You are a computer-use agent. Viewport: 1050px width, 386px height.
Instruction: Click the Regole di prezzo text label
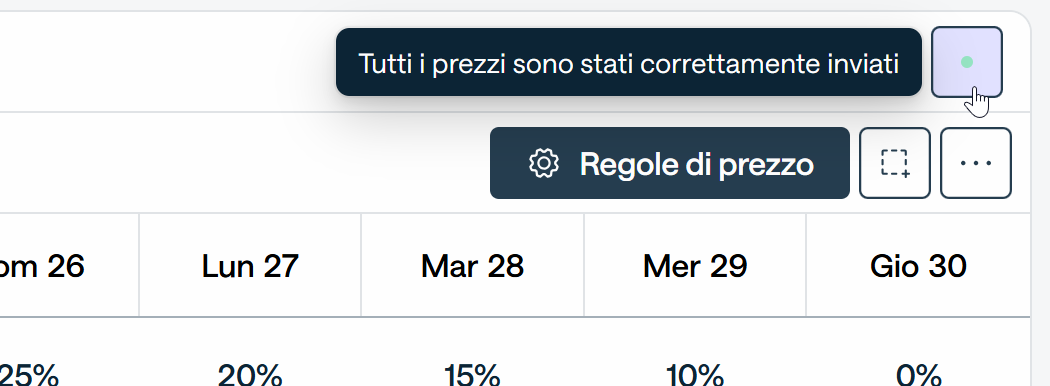tap(696, 164)
